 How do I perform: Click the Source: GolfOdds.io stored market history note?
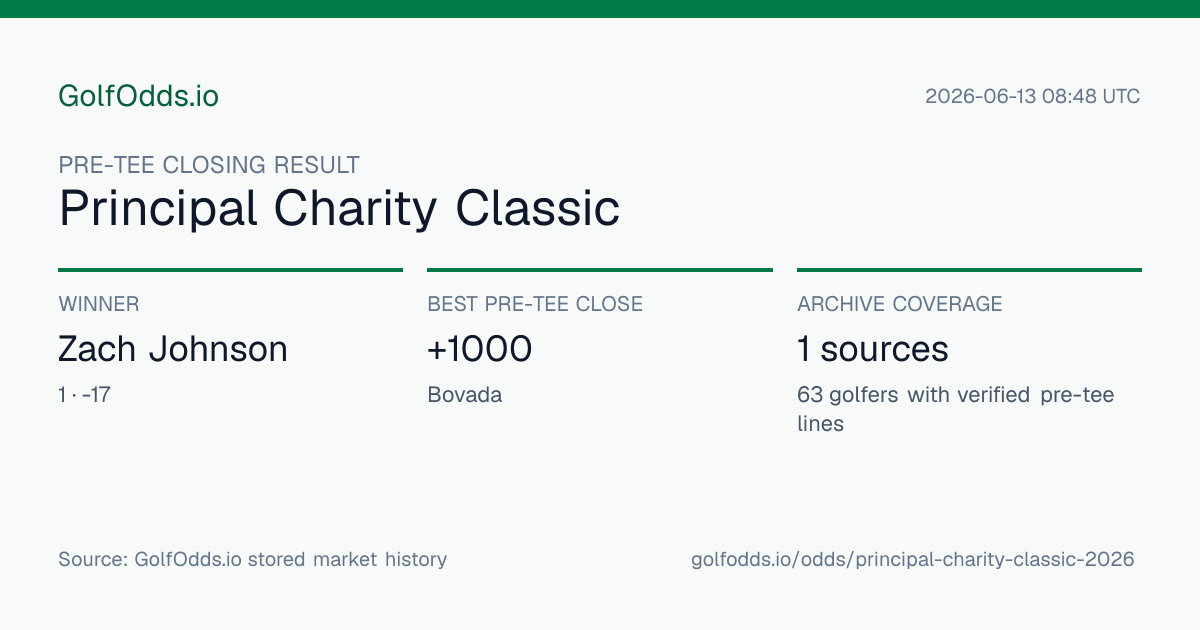pyautogui.click(x=252, y=559)
